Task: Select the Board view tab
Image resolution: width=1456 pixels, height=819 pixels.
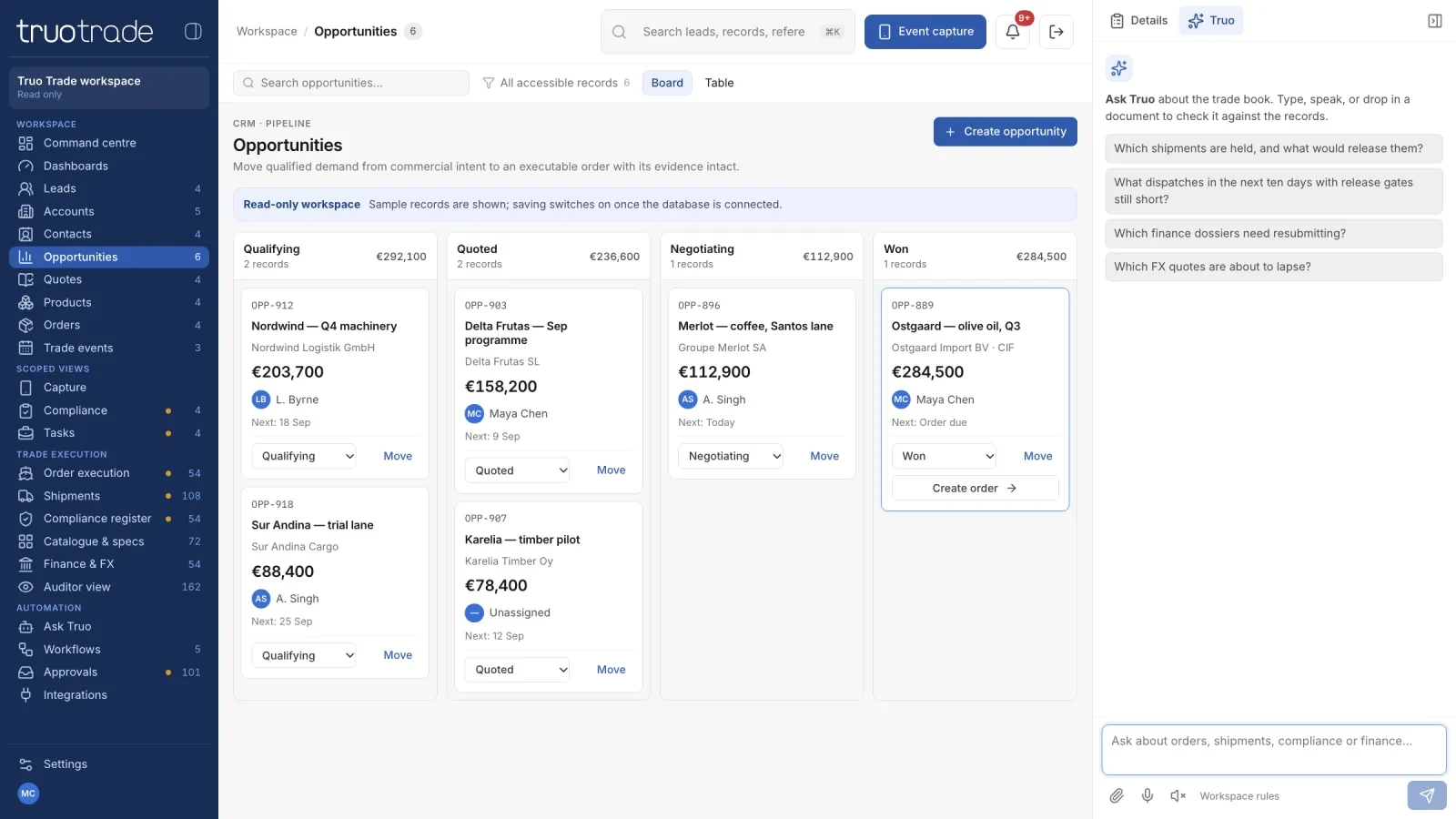Action: (x=667, y=83)
